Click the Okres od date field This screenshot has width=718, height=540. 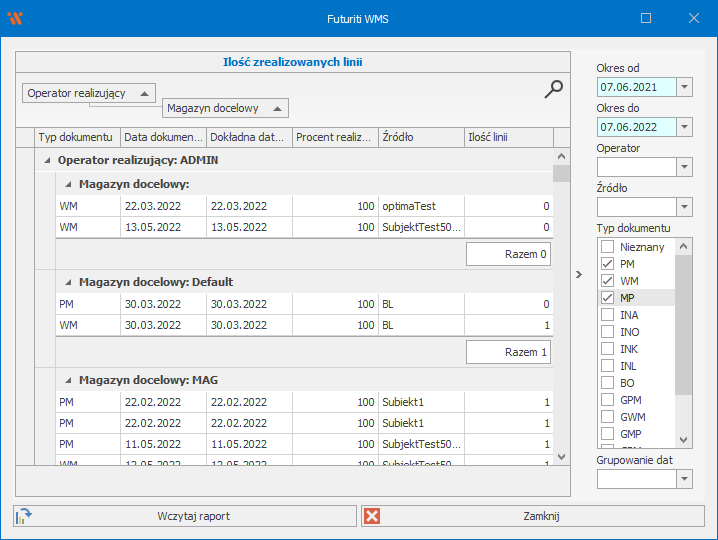click(636, 87)
